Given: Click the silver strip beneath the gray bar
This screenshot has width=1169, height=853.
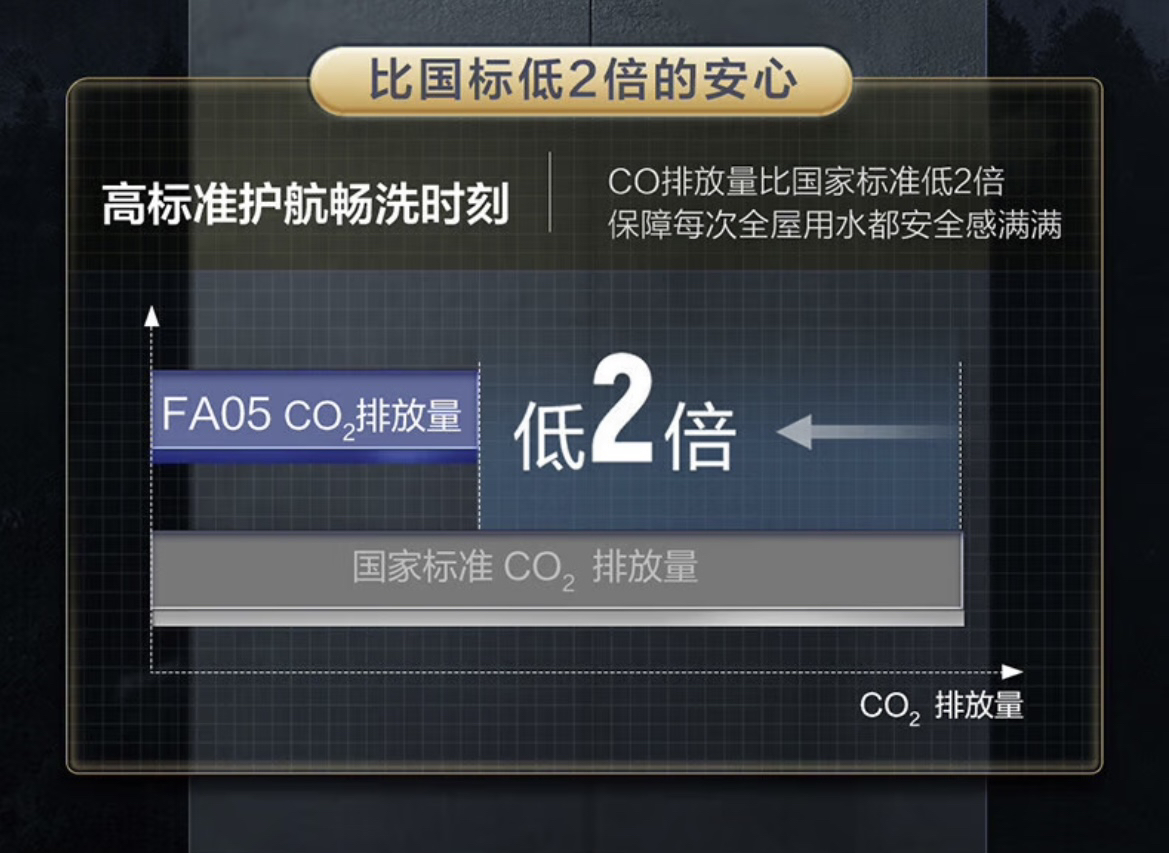Looking at the screenshot, I should coord(558,618).
